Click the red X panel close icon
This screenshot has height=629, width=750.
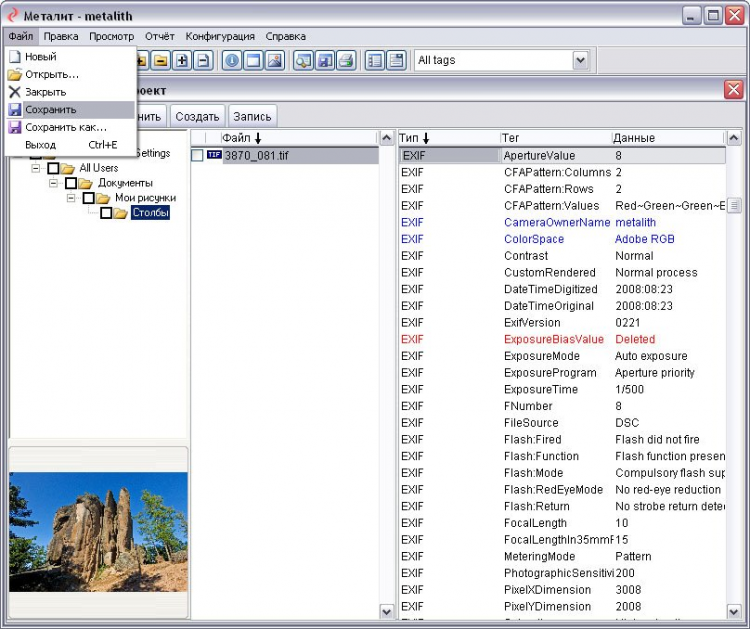tap(734, 90)
